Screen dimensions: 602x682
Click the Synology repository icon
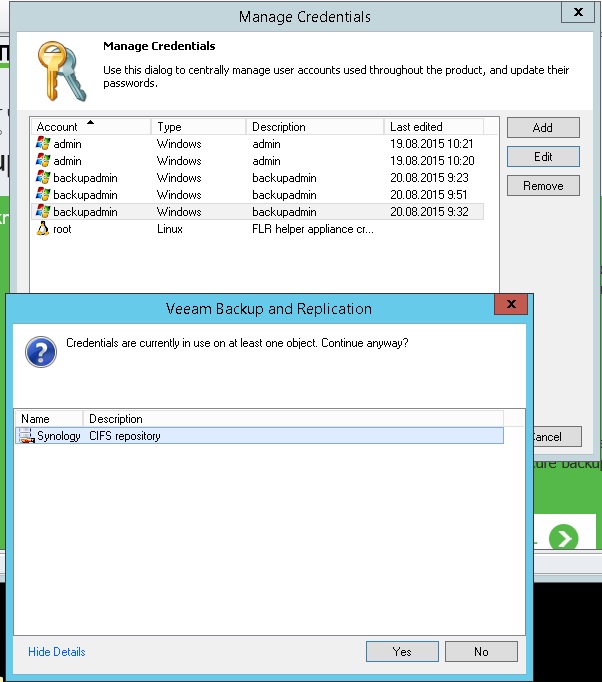(x=27, y=436)
